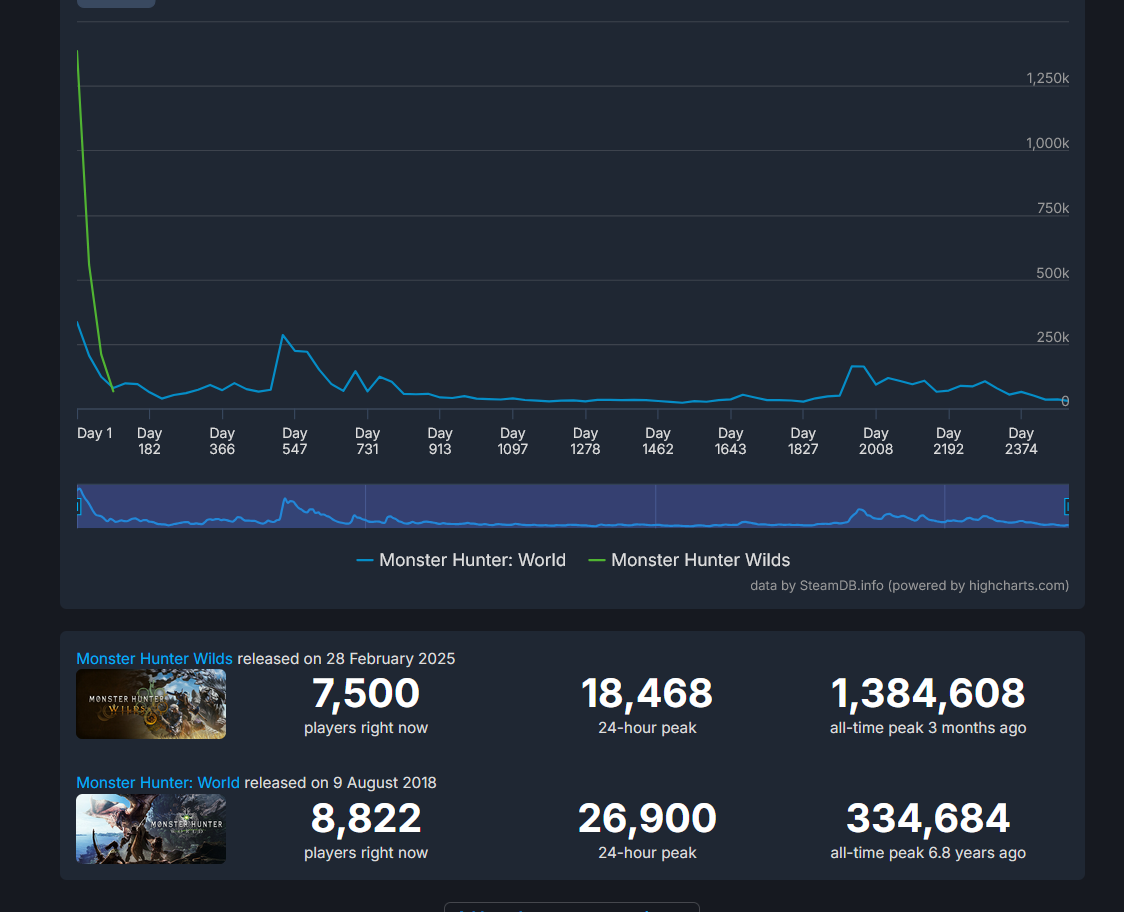Screen dimensions: 1124x912
Task: Click 'all-time peak 3 months ago' caption
Action: [928, 728]
